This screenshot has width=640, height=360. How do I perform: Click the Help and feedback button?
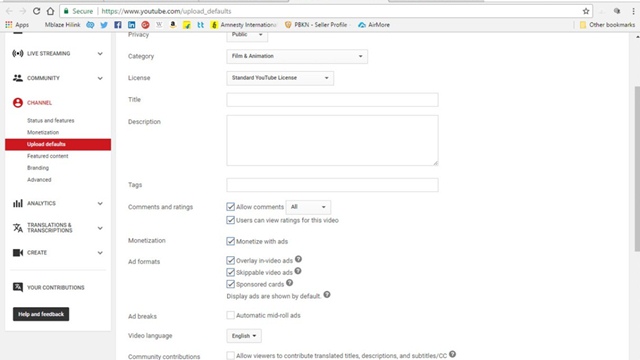[41, 314]
